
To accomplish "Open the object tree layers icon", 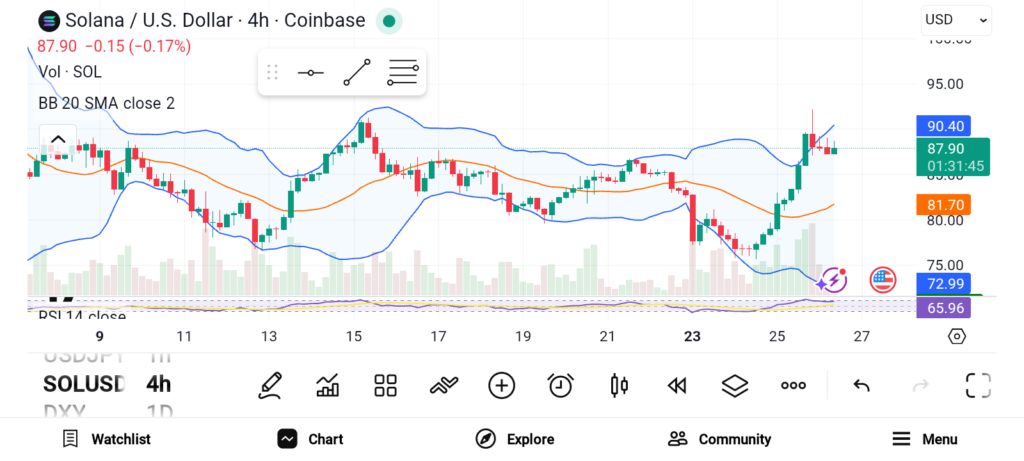I will pos(735,385).
